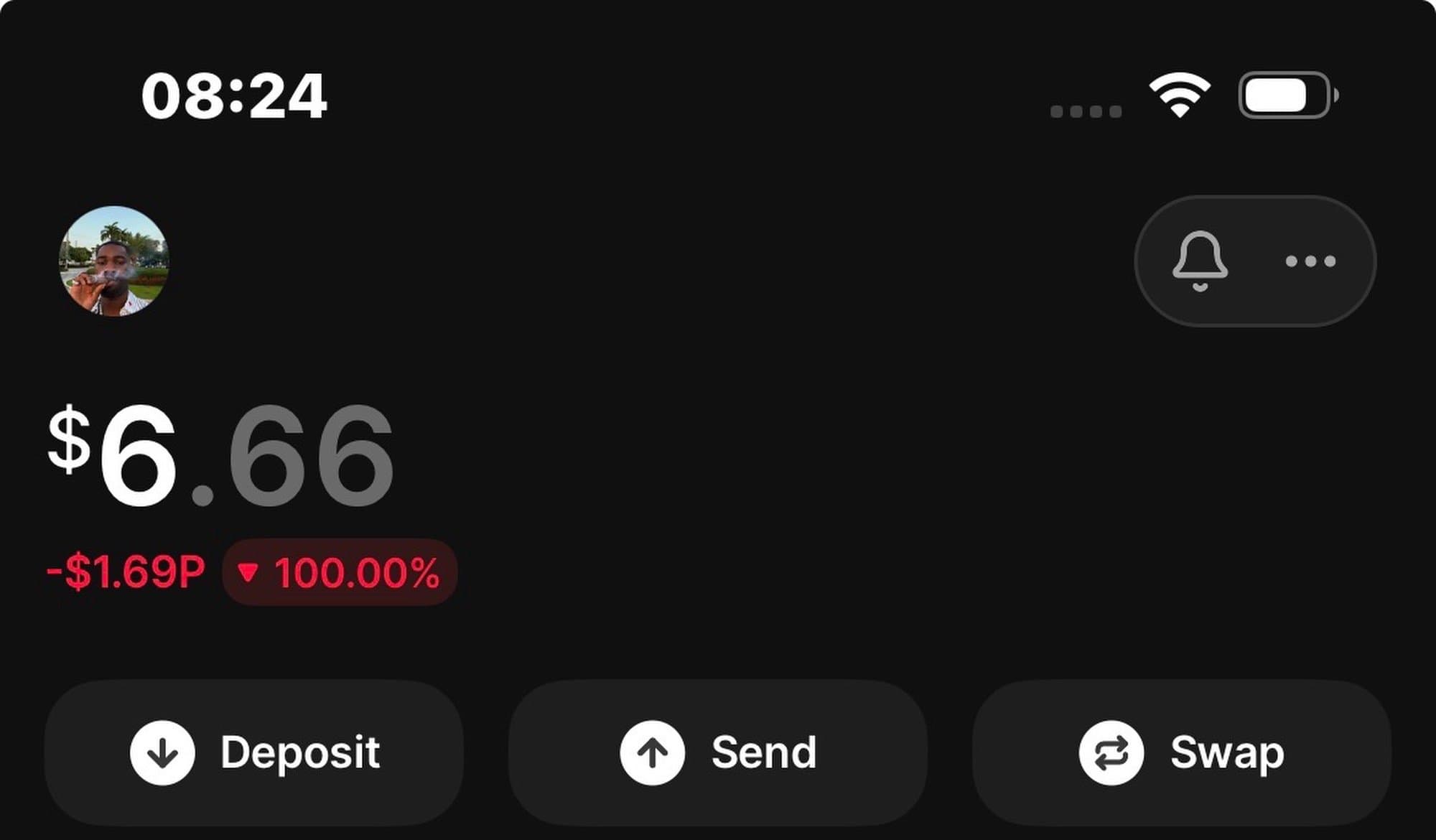This screenshot has height=840, width=1436.
Task: Click the up-arrow circle icon on Send
Action: pyautogui.click(x=652, y=752)
